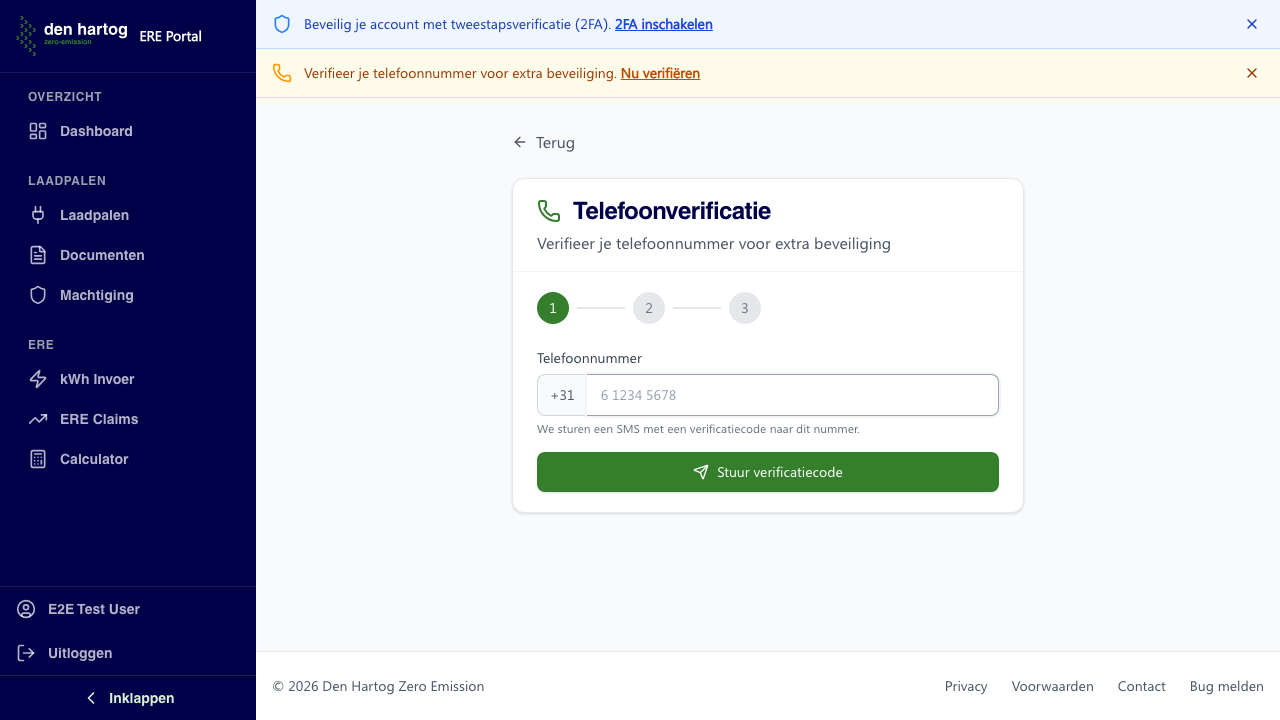Click the E2E Test User profile icon
Screen dimensions: 1280x720
tap(24, 609)
